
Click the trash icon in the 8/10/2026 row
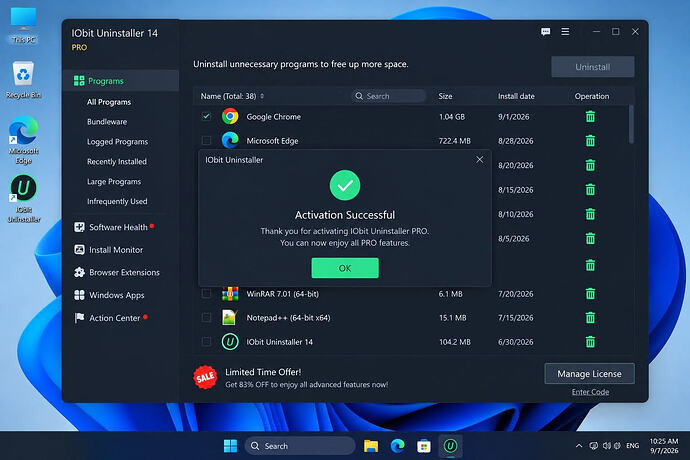pyautogui.click(x=590, y=214)
